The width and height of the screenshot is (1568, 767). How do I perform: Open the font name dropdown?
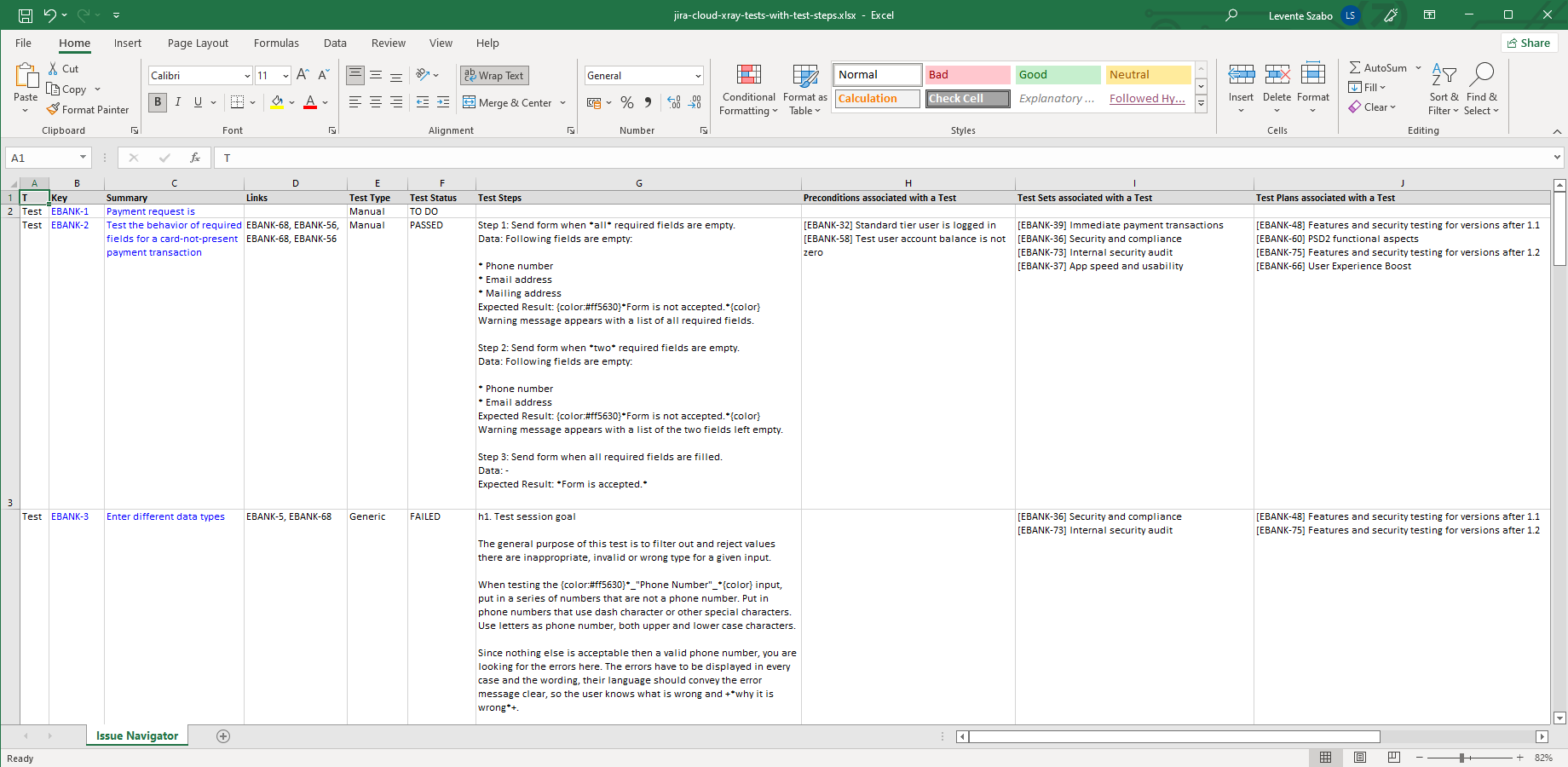[247, 76]
